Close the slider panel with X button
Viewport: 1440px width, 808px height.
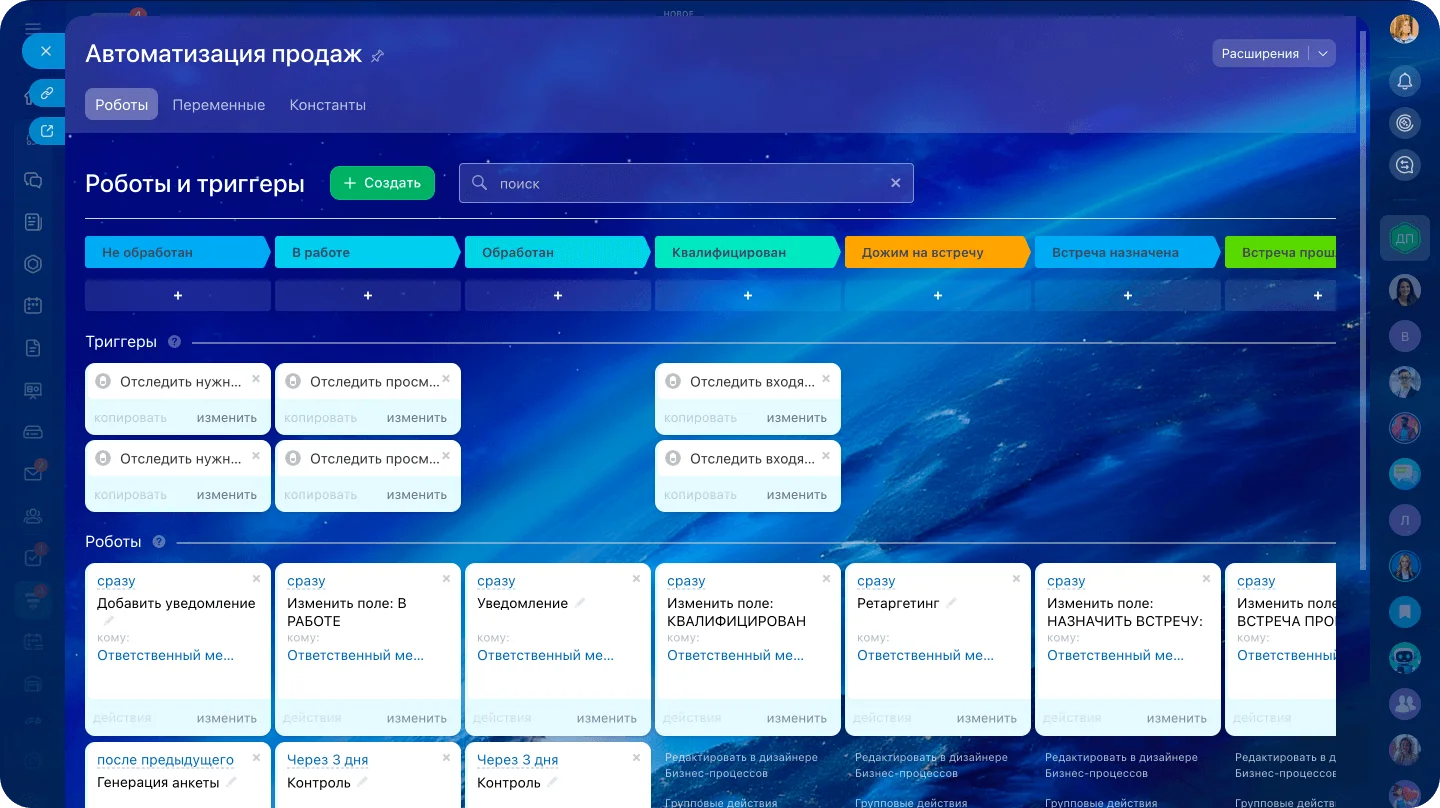pyautogui.click(x=45, y=51)
